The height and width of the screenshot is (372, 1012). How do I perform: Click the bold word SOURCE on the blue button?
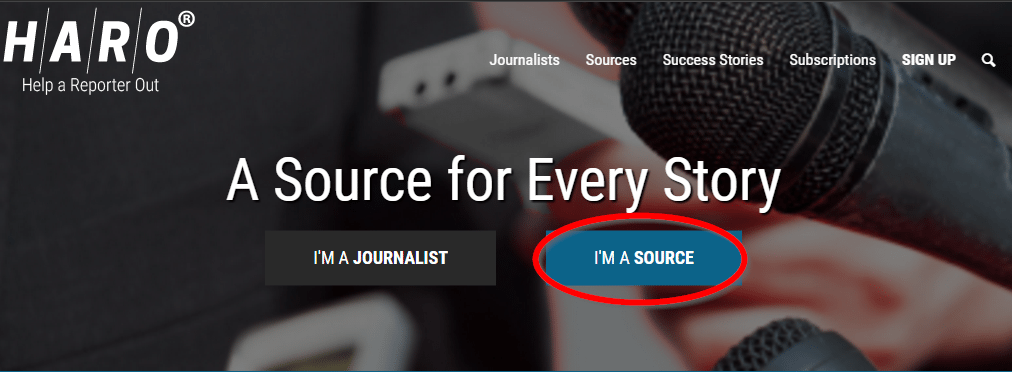(x=664, y=258)
